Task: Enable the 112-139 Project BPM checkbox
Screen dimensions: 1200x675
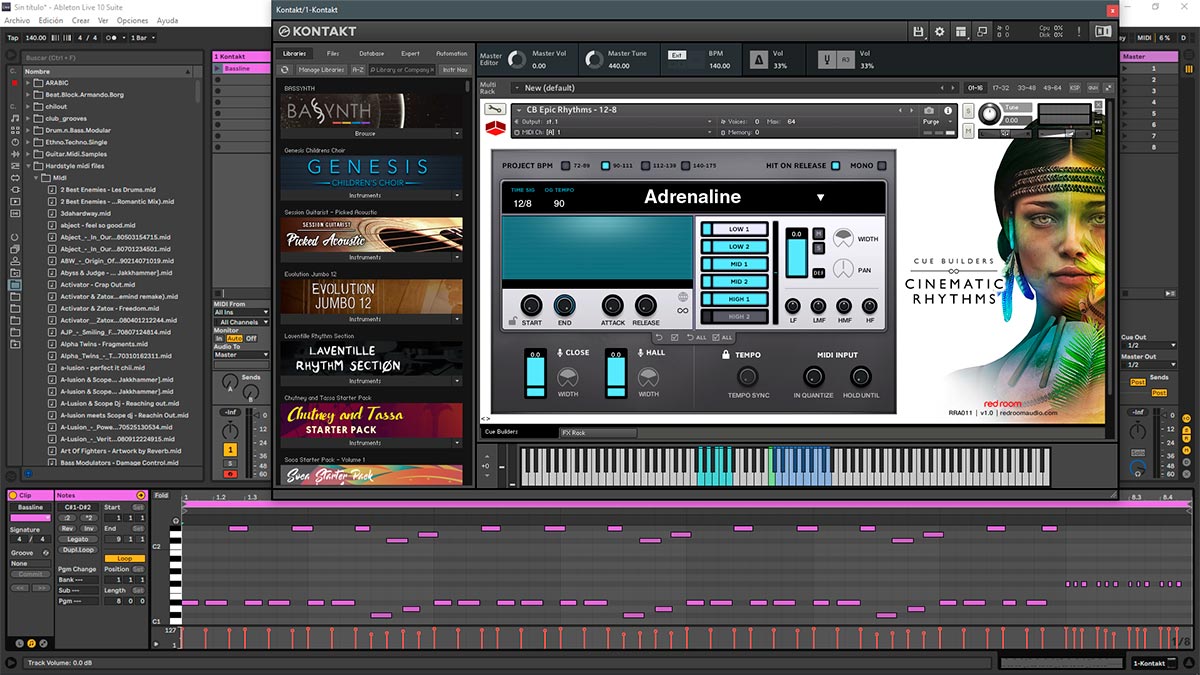Action: point(645,166)
